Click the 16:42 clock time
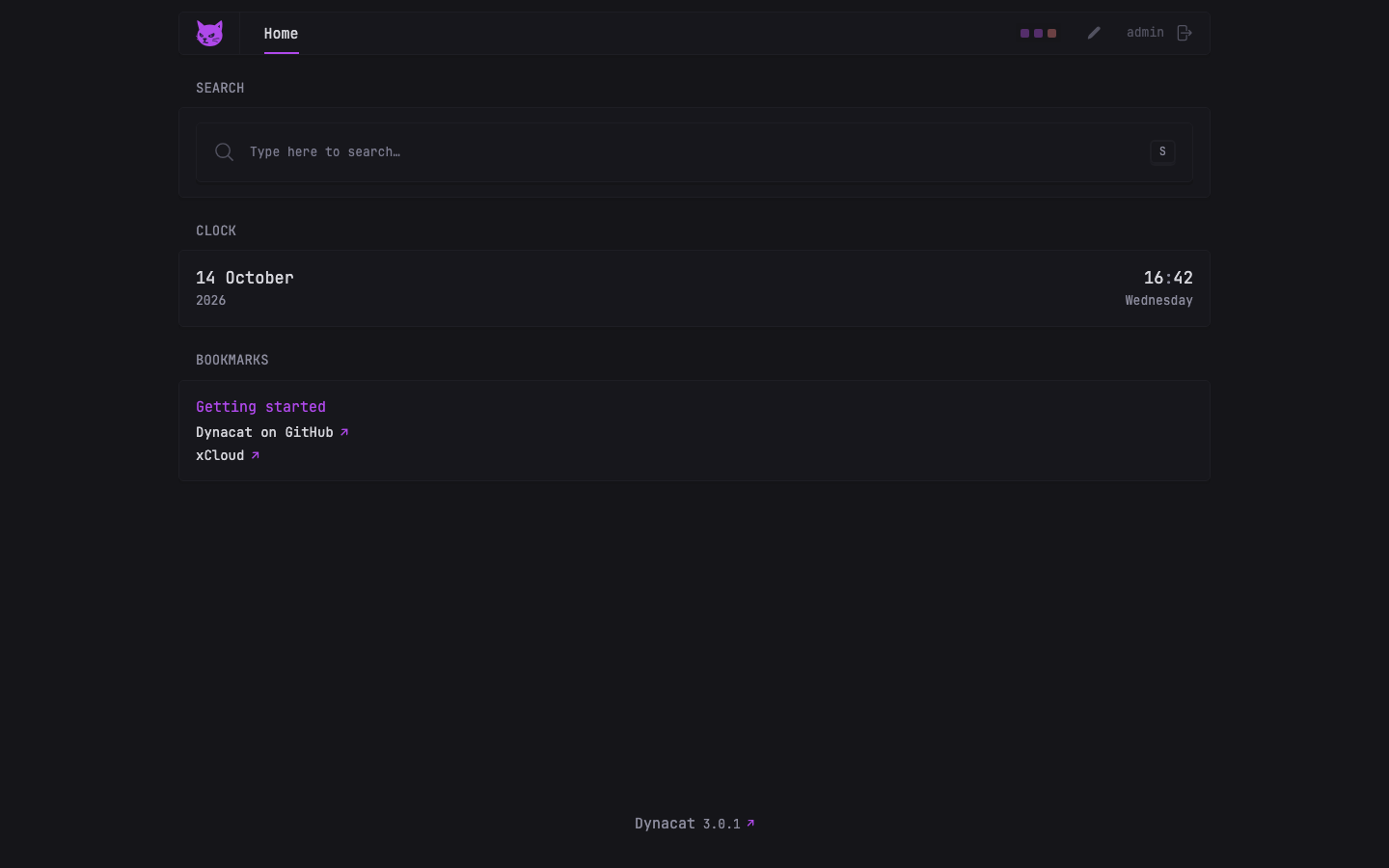 1168,278
